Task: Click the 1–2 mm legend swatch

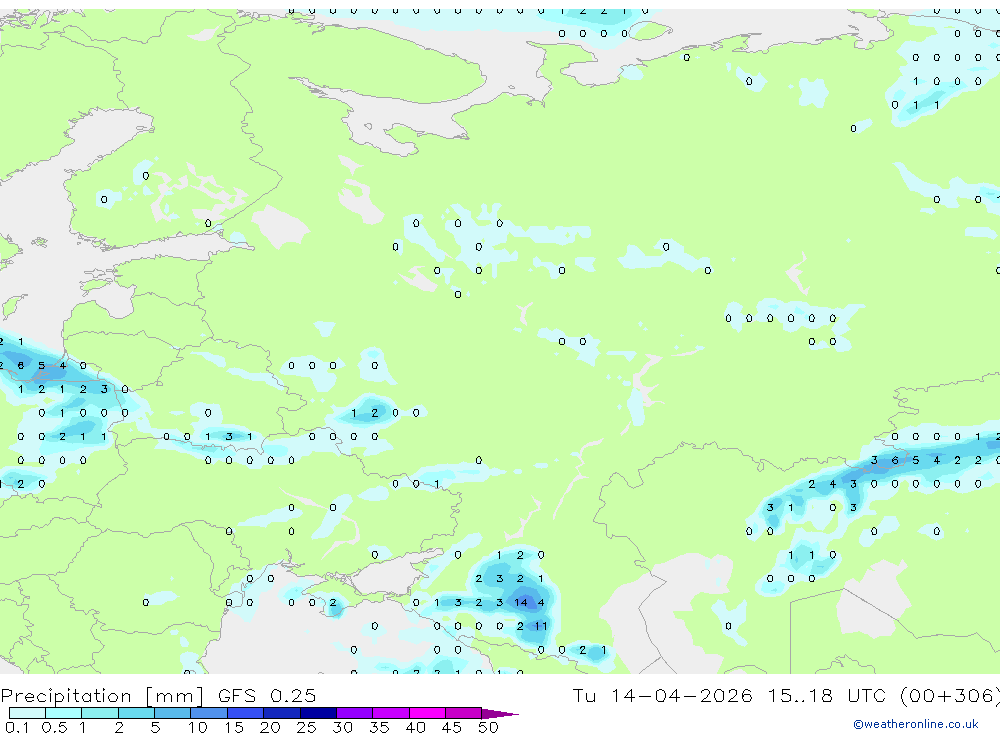Action: (100, 713)
